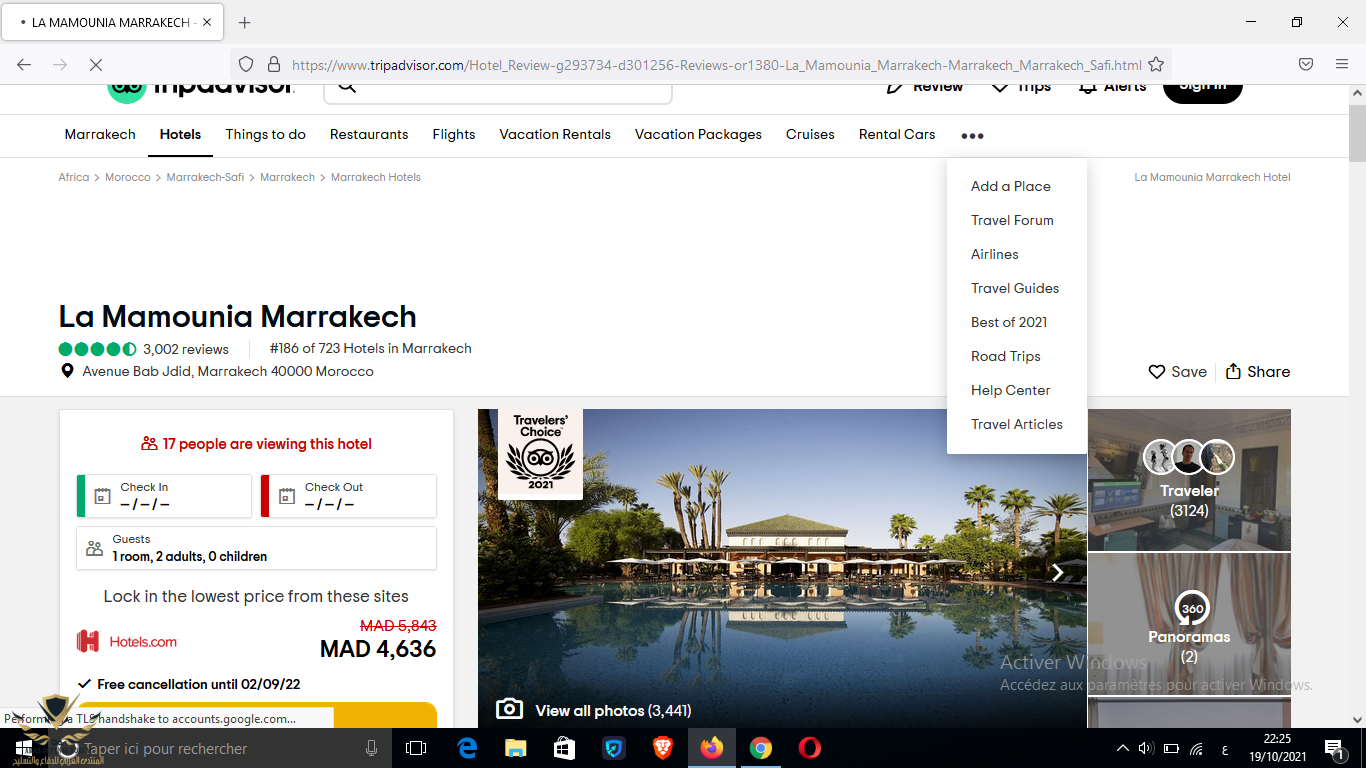Viewport: 1366px width, 768px height.
Task: Open the Traveler photos thumbnail
Action: point(1189,480)
